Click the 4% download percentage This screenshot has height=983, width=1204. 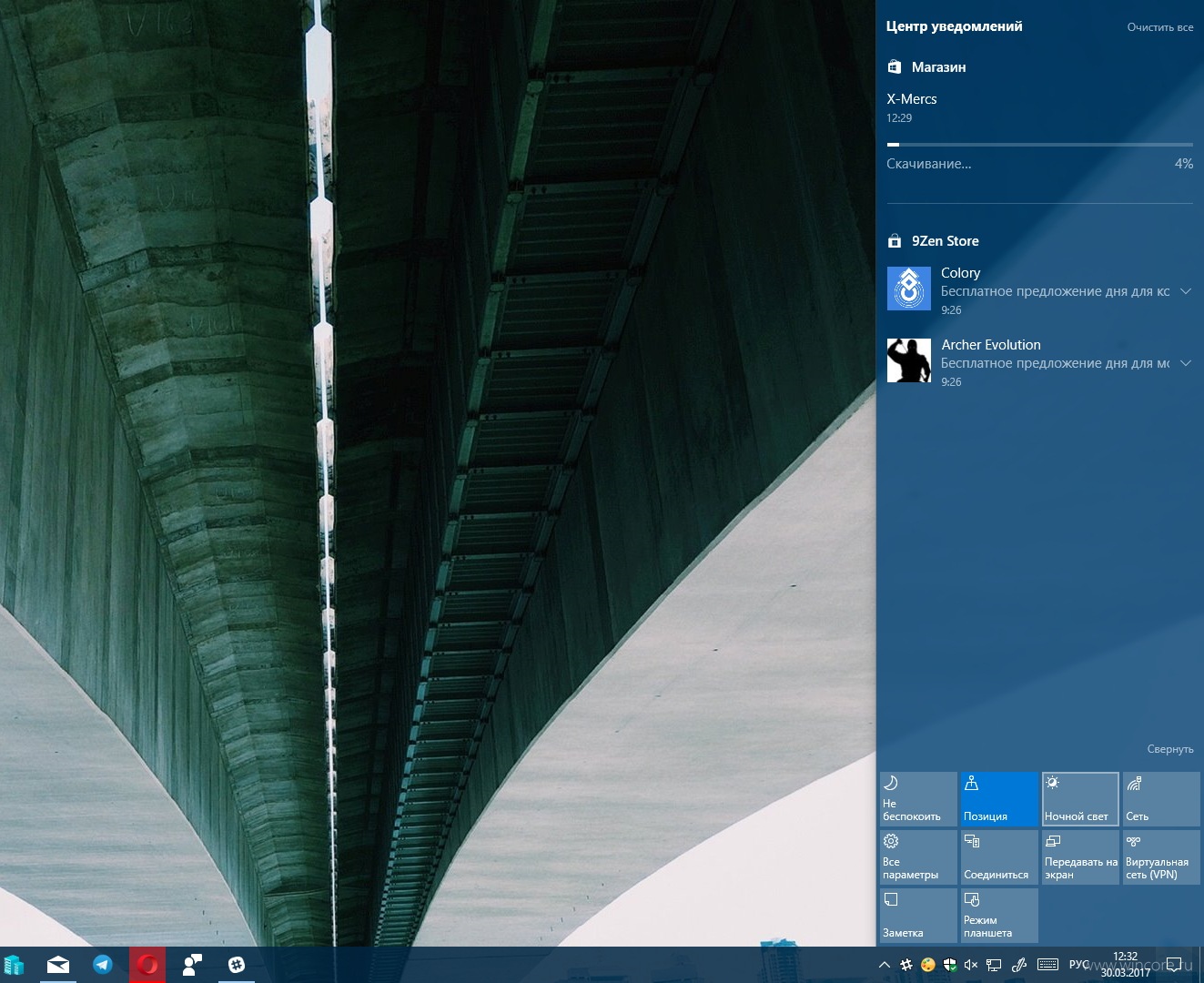[x=1184, y=164]
